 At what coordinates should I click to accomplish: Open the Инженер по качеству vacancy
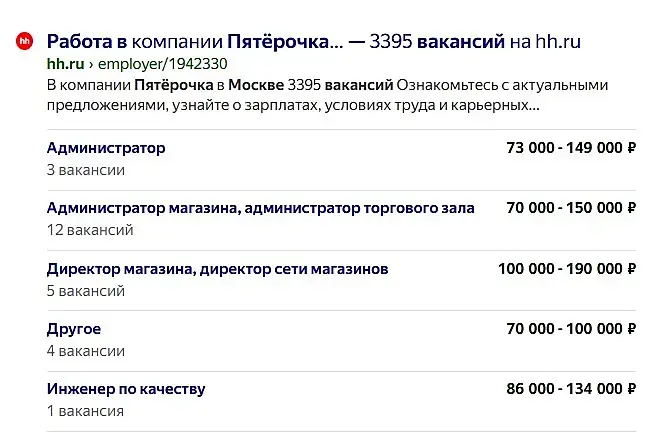[126, 389]
